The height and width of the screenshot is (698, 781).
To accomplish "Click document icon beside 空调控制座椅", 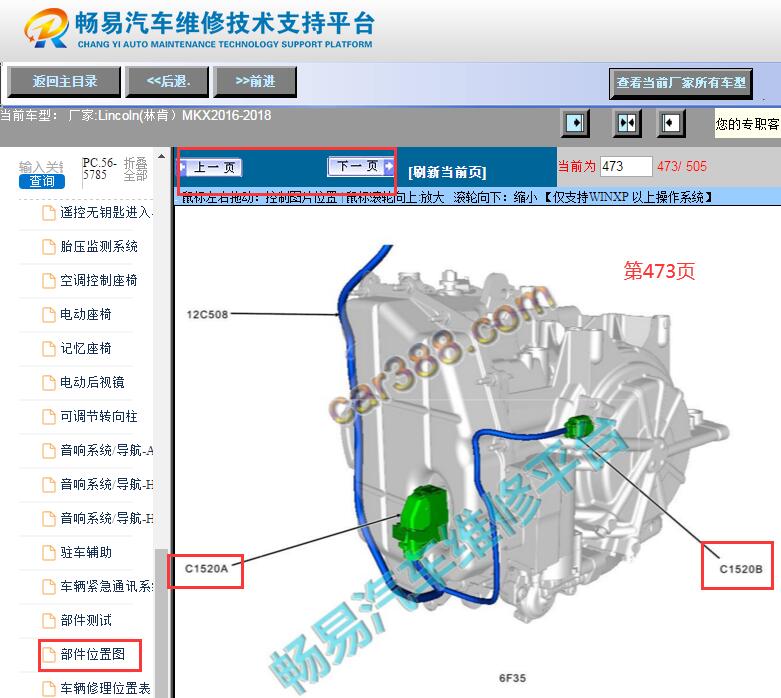I will click(48, 280).
